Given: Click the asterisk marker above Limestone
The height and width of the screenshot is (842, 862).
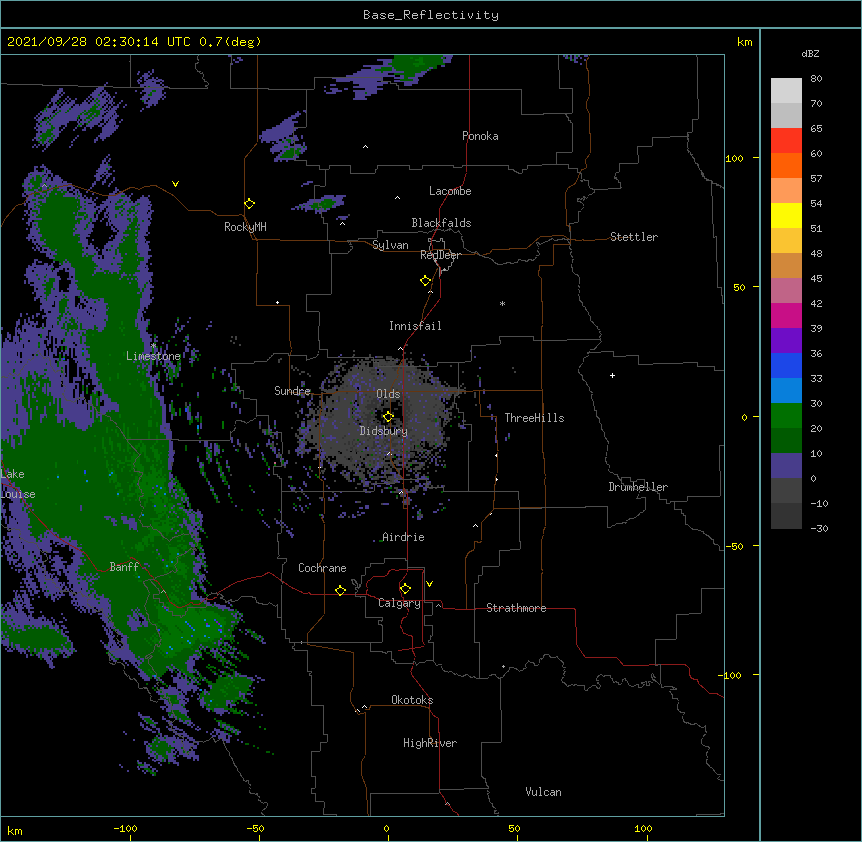Looking at the screenshot, I should pos(153,346).
